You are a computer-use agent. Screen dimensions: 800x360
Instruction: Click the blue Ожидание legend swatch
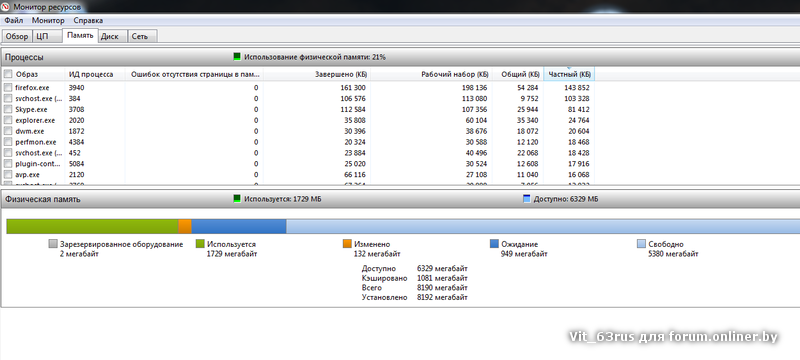click(x=494, y=244)
